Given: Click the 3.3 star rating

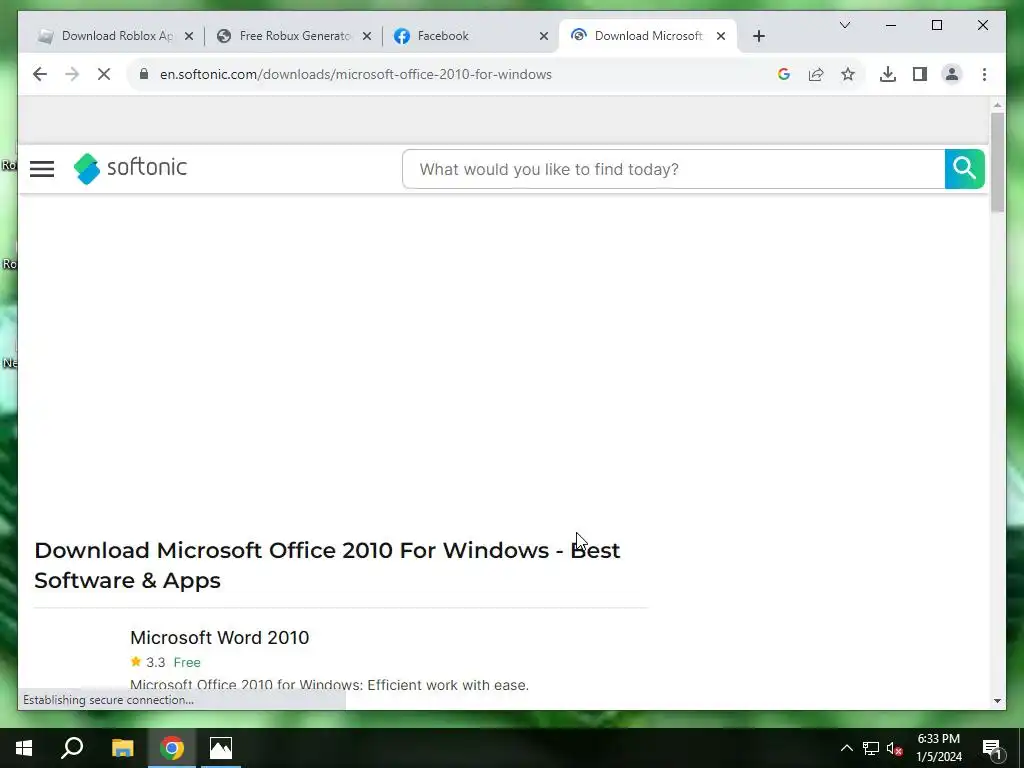Looking at the screenshot, I should click(x=148, y=662).
